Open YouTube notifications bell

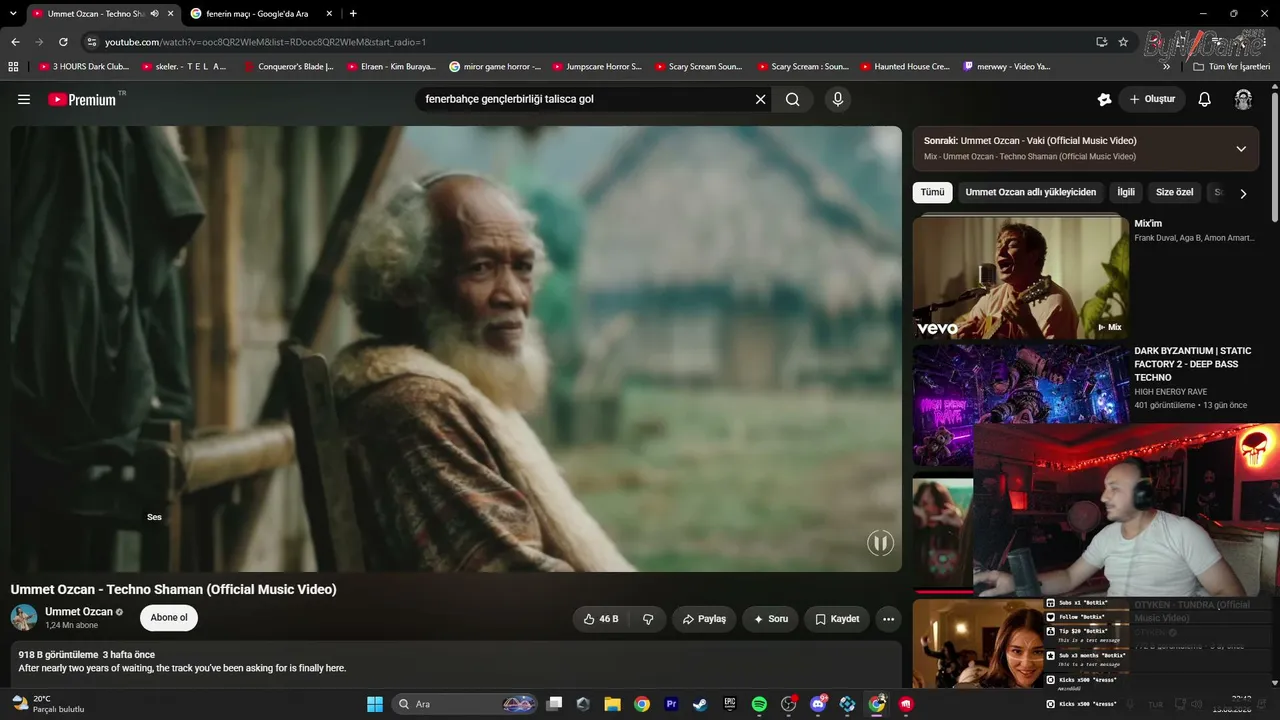tap(1205, 100)
